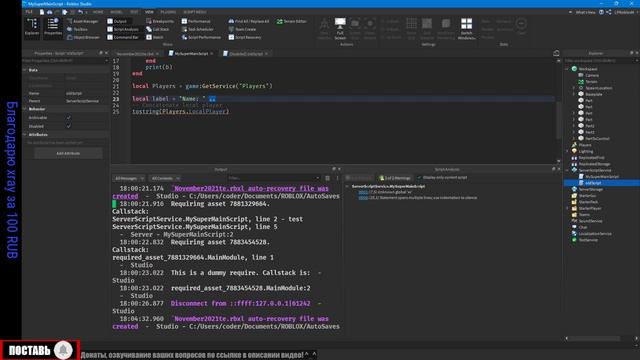
Task: Open Team Create panel
Action: point(242,29)
